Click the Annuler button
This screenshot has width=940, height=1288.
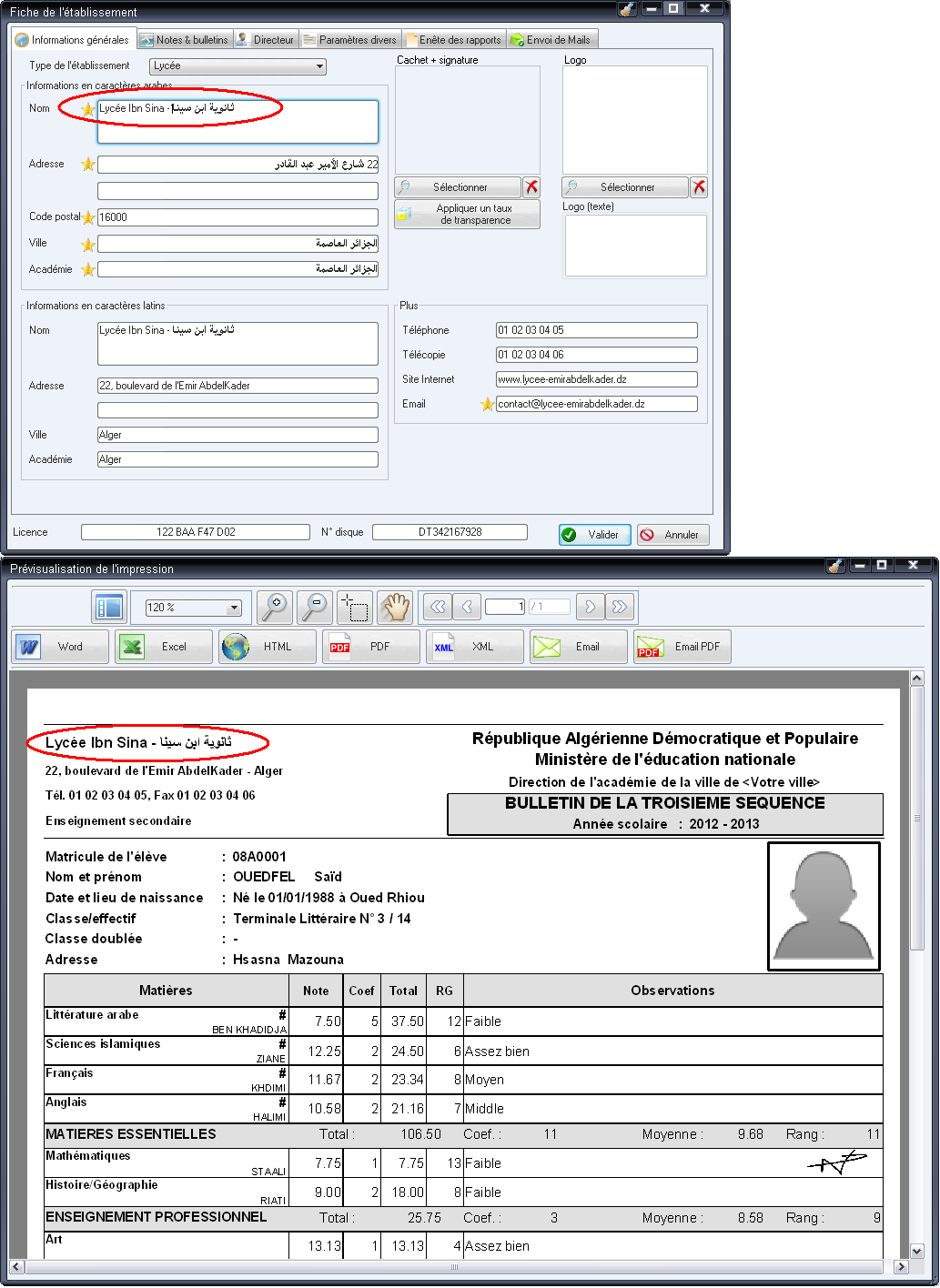[672, 535]
